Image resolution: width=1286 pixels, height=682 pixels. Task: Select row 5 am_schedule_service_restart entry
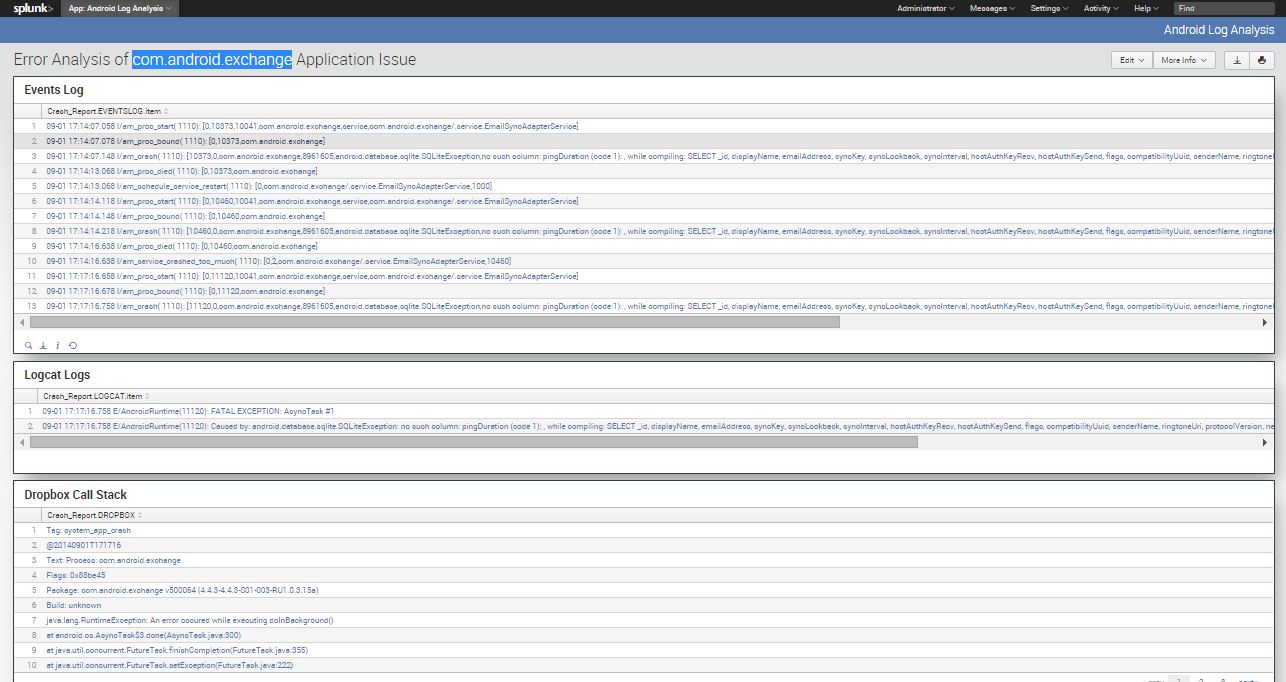click(644, 186)
